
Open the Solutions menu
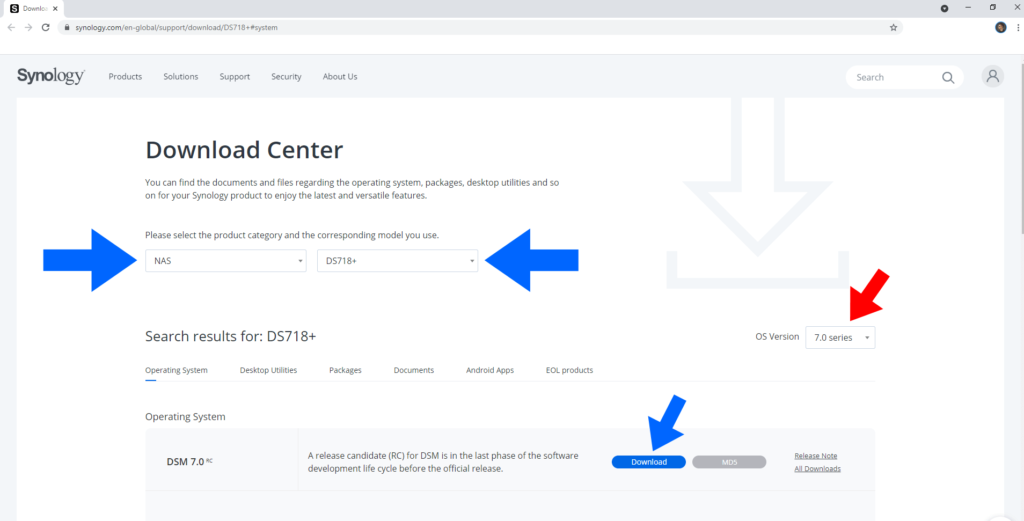[x=181, y=76]
